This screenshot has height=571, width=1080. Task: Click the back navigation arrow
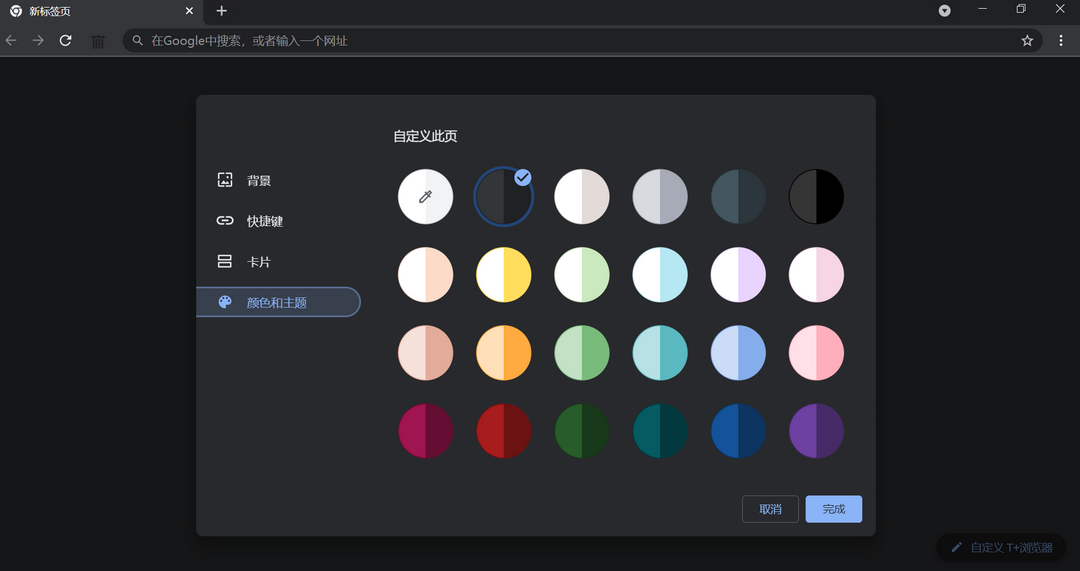click(x=11, y=41)
